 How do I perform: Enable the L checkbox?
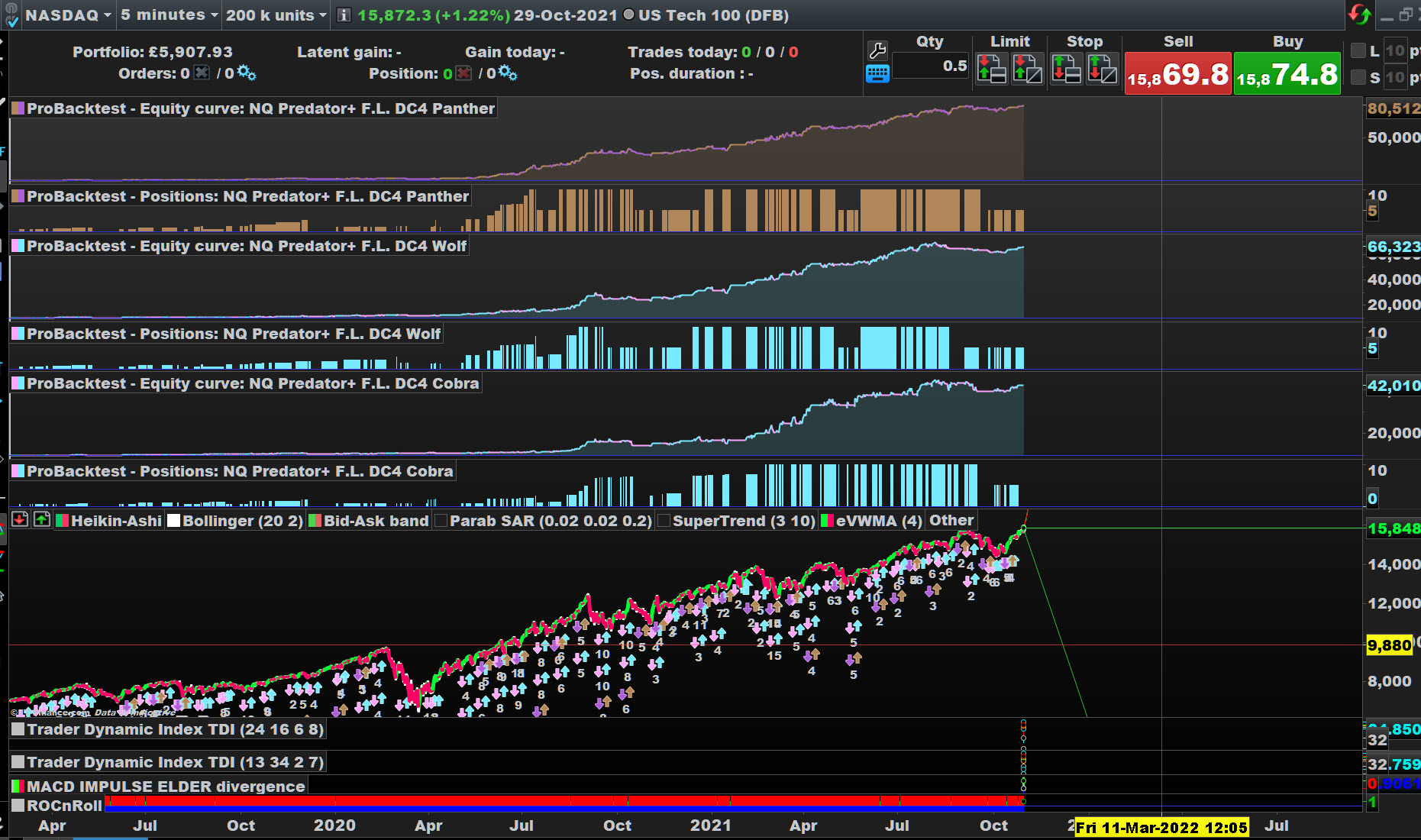(x=1358, y=51)
